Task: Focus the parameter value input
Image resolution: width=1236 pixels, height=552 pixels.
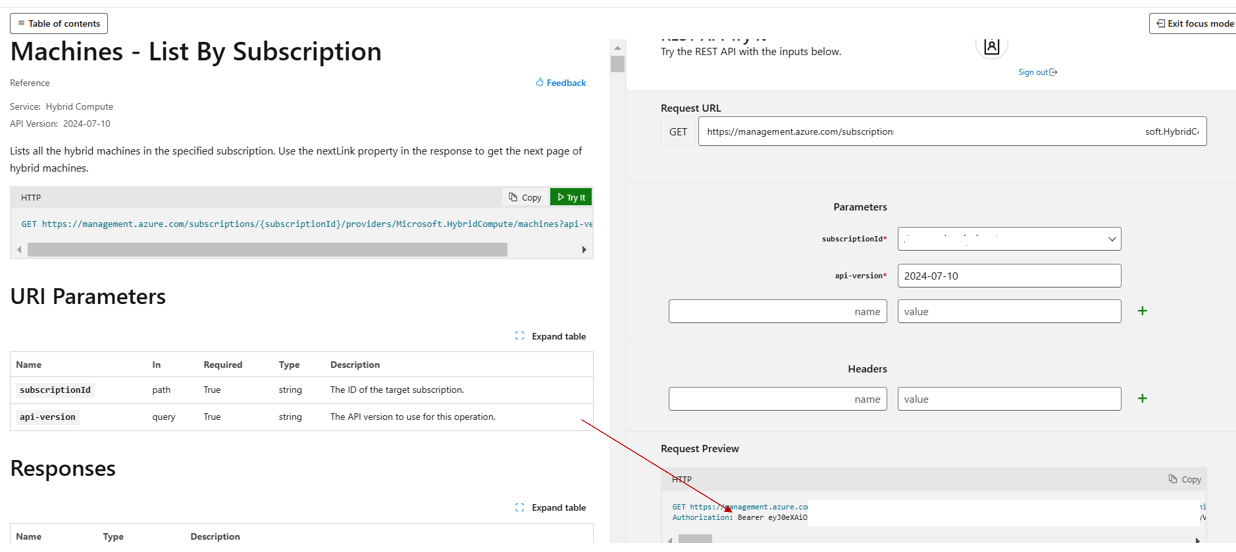Action: pyautogui.click(x=1009, y=311)
